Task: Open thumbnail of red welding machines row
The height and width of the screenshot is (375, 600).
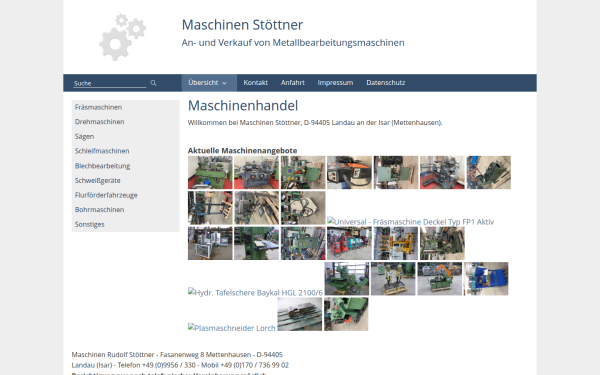Action: tap(349, 243)
